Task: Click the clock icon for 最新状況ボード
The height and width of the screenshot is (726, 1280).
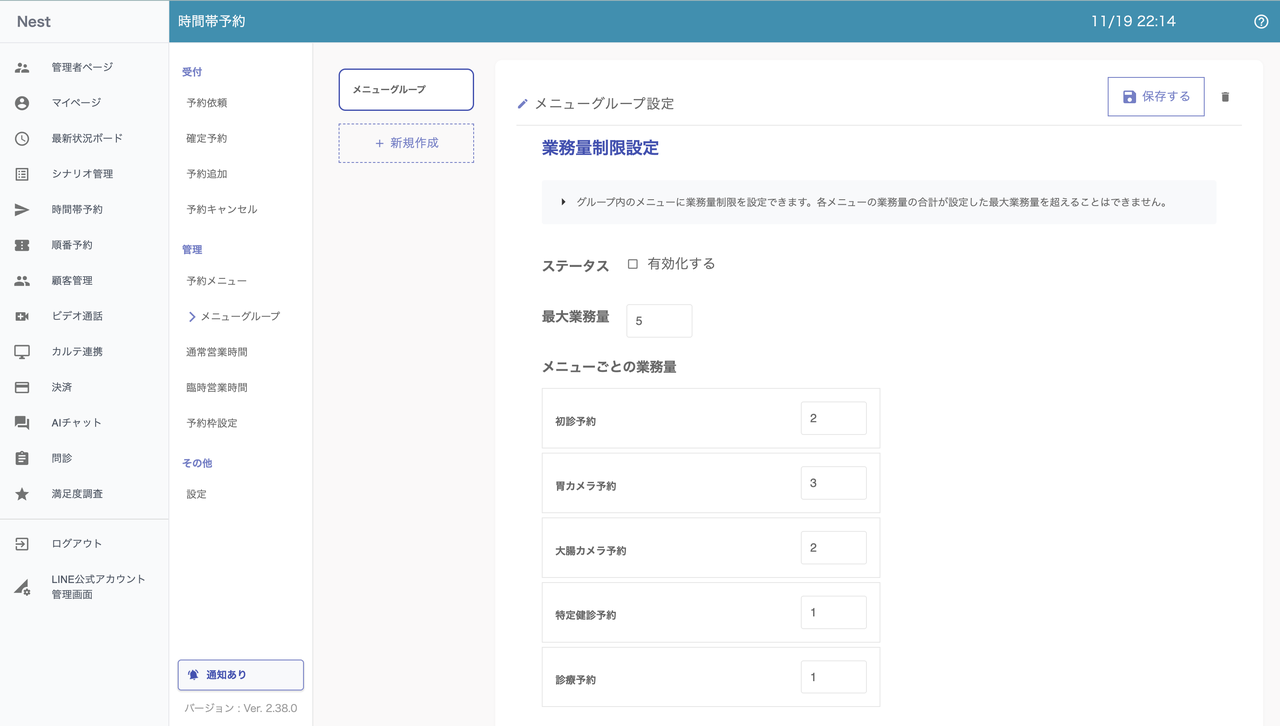Action: pyautogui.click(x=22, y=138)
